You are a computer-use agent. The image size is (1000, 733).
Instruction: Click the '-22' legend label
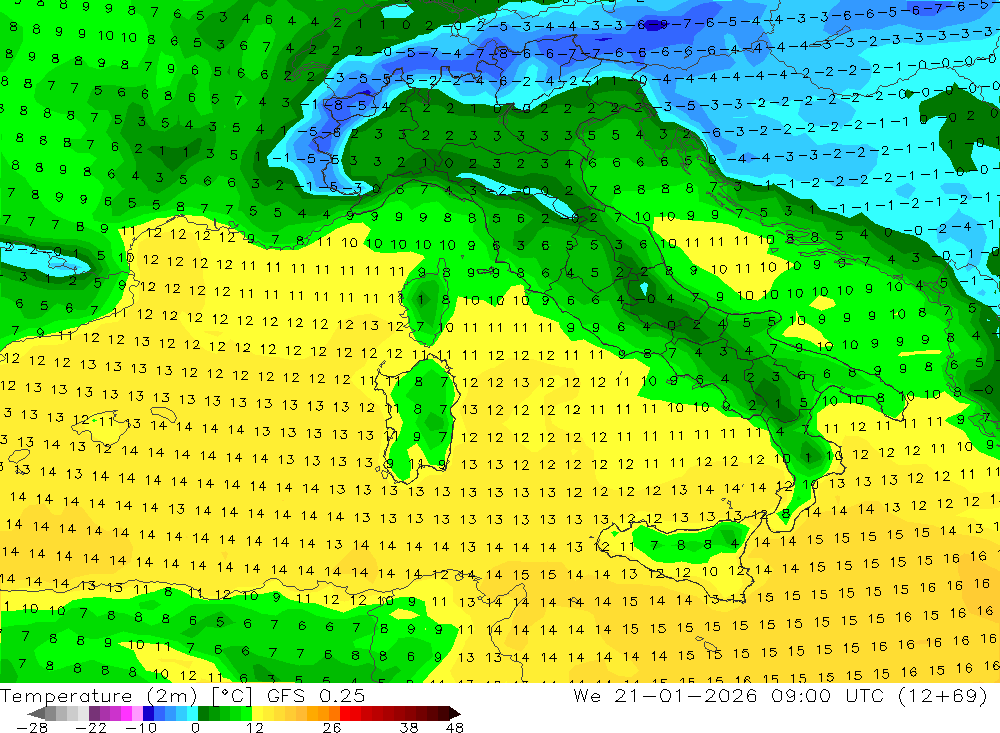pyautogui.click(x=91, y=727)
